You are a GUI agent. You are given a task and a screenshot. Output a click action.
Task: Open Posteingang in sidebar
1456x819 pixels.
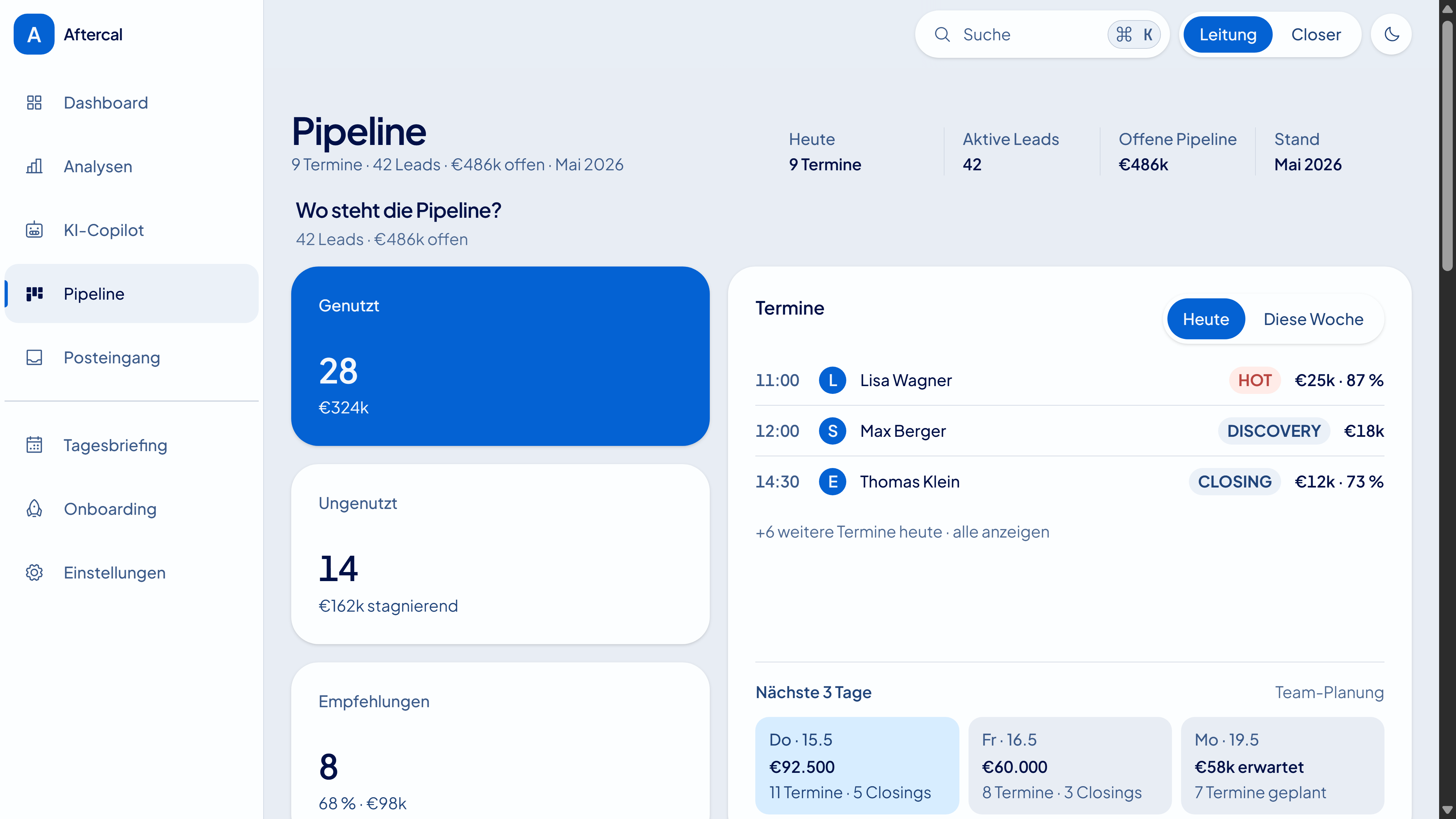pos(132,357)
